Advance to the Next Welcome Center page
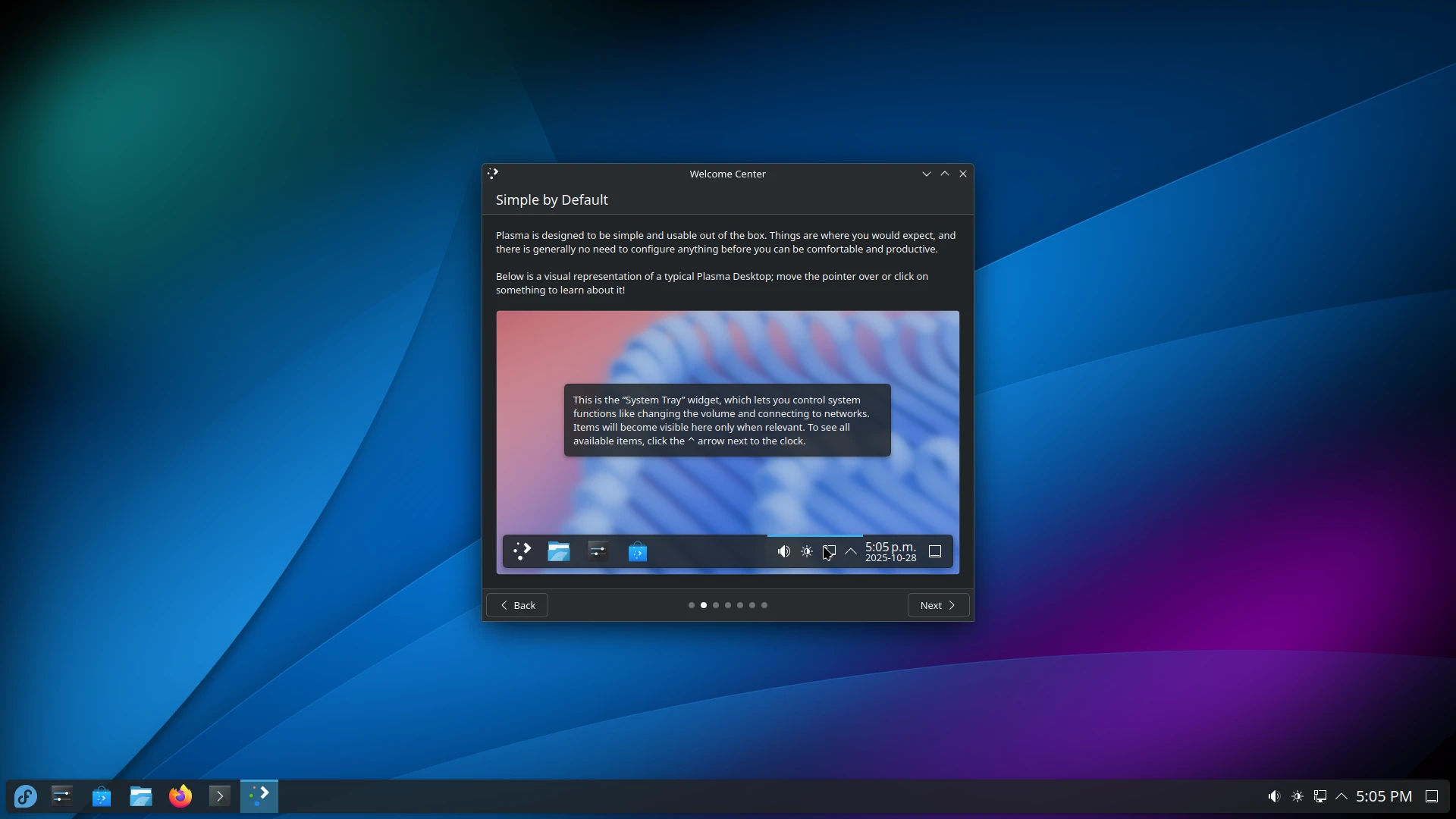This screenshot has height=819, width=1456. [x=938, y=605]
